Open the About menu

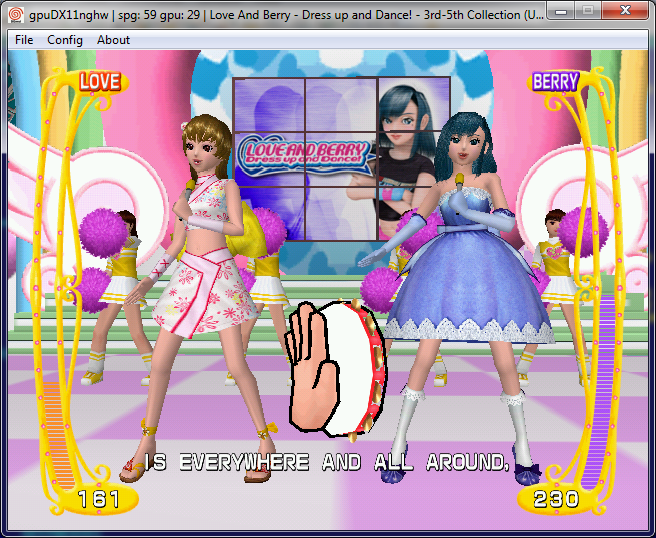pos(113,40)
